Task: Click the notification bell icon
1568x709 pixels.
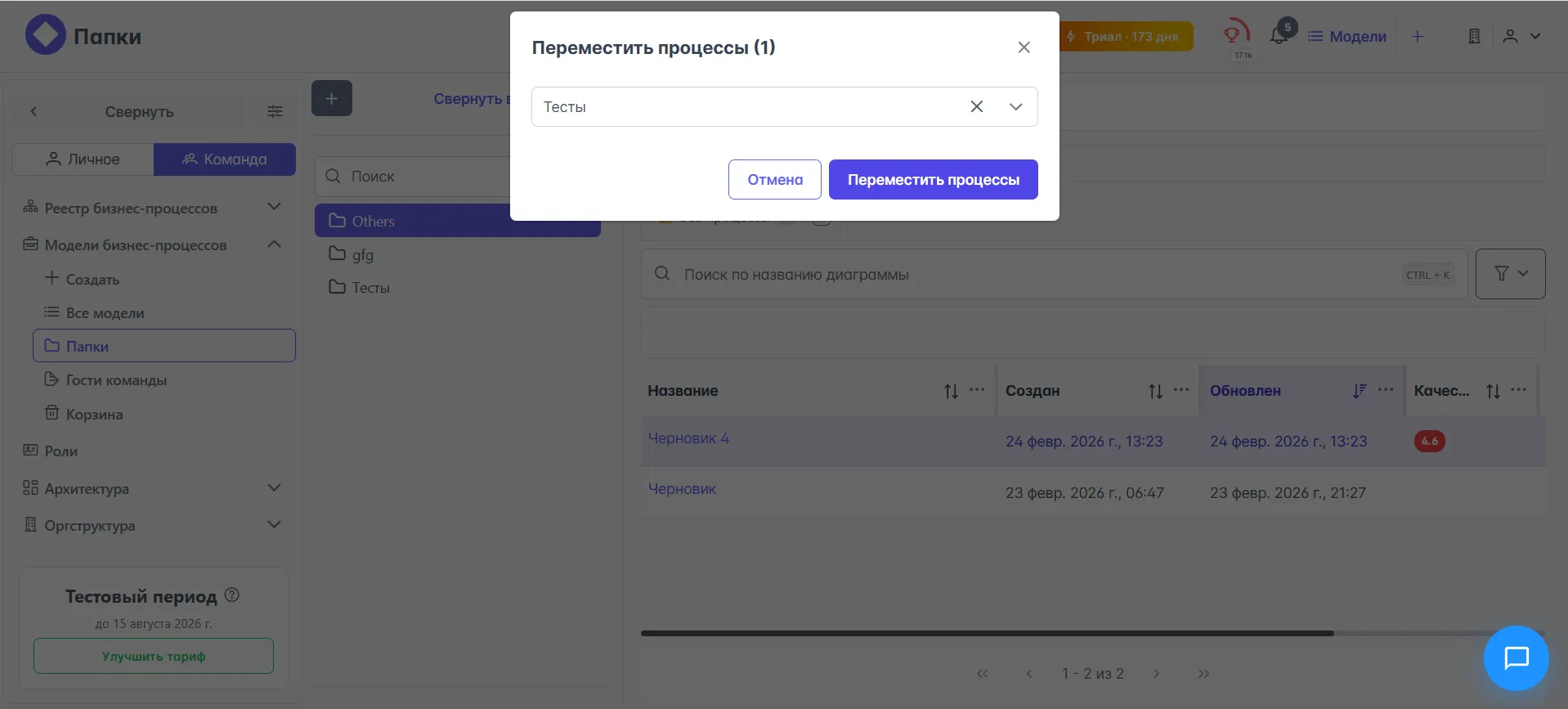Action: (1279, 36)
